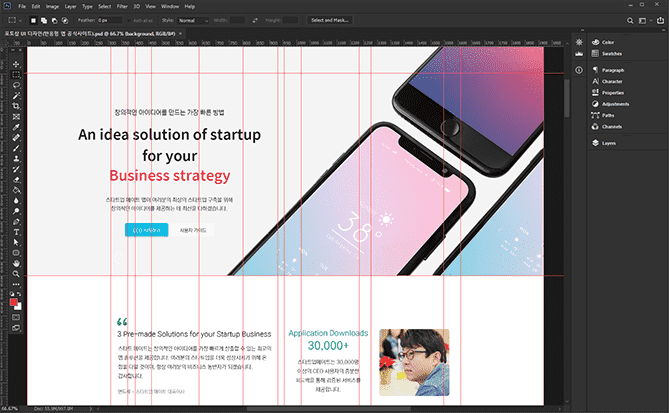Choose Intersect with selection mode
669x413 pixels.
(65, 20)
